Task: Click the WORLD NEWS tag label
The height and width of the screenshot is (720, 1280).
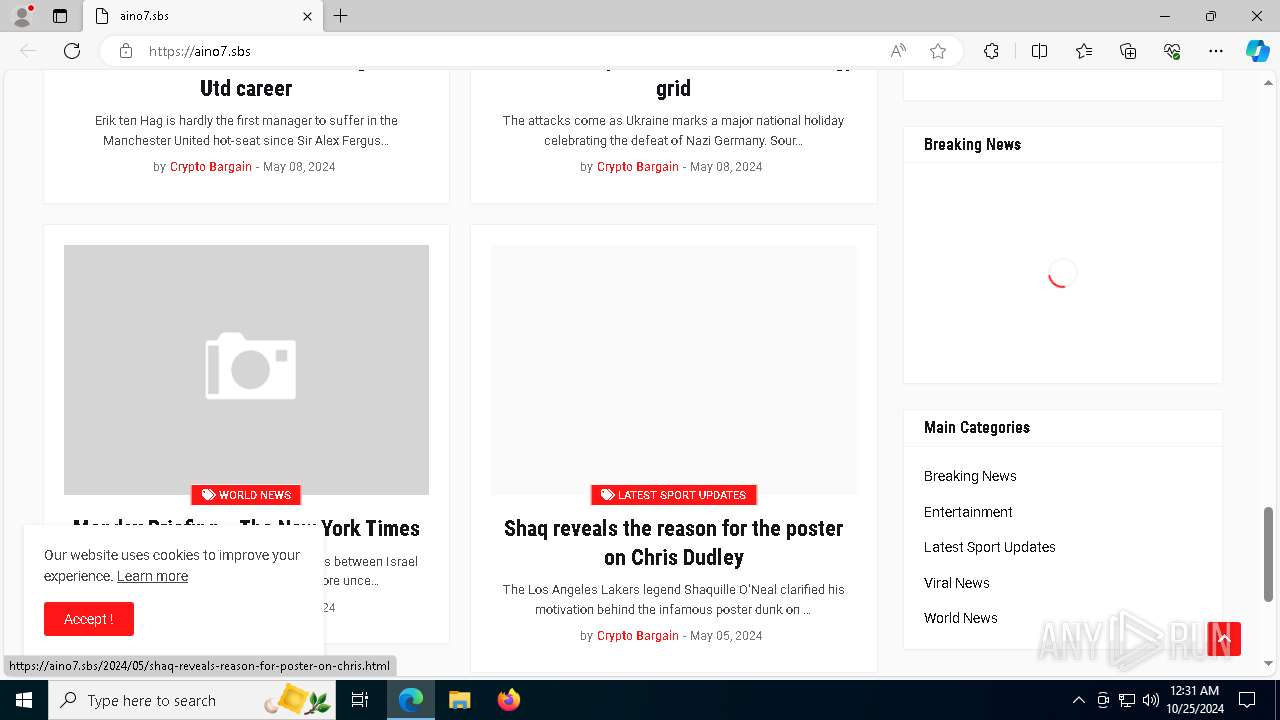Action: pyautogui.click(x=246, y=495)
